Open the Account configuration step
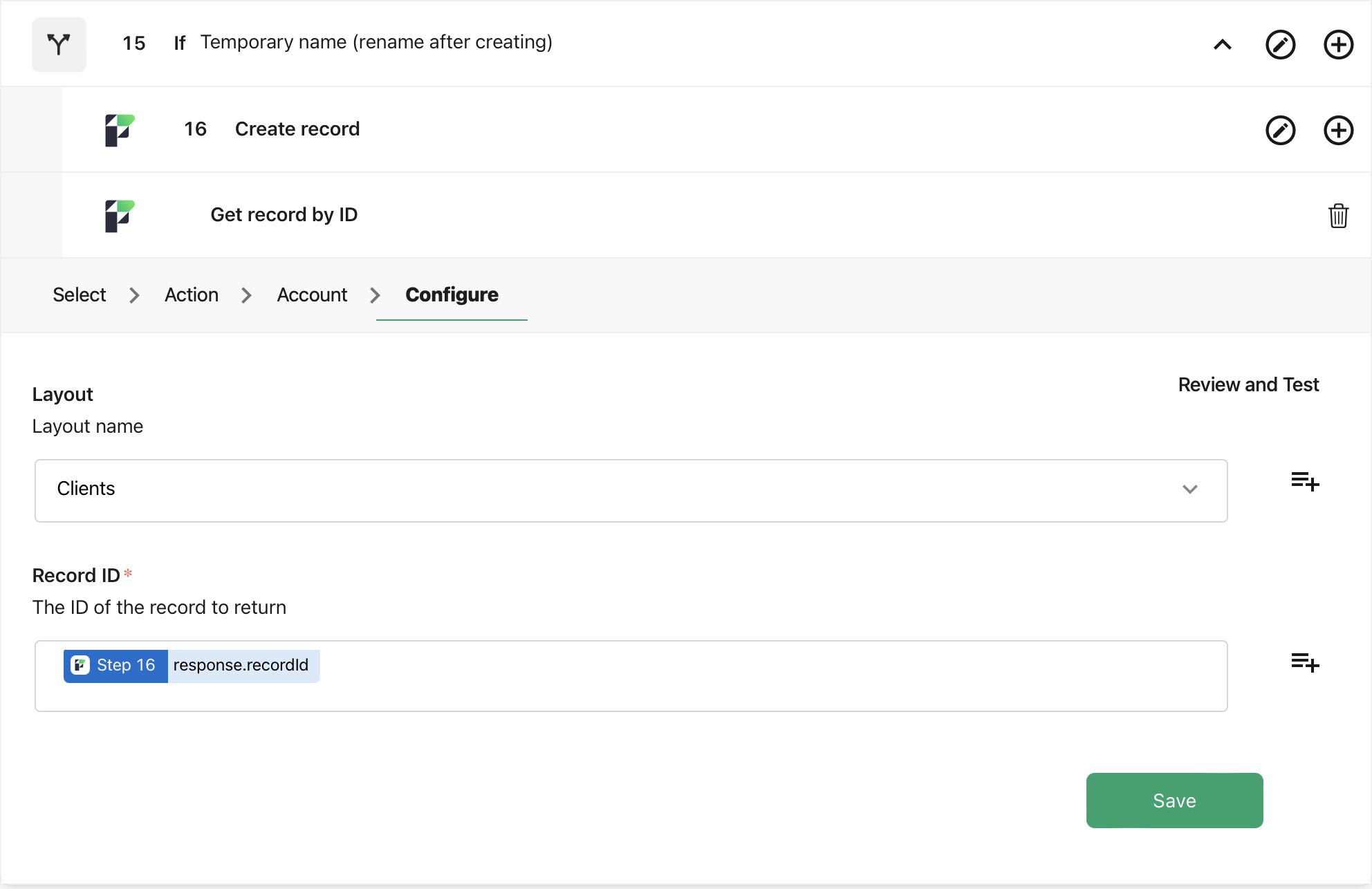 point(312,294)
